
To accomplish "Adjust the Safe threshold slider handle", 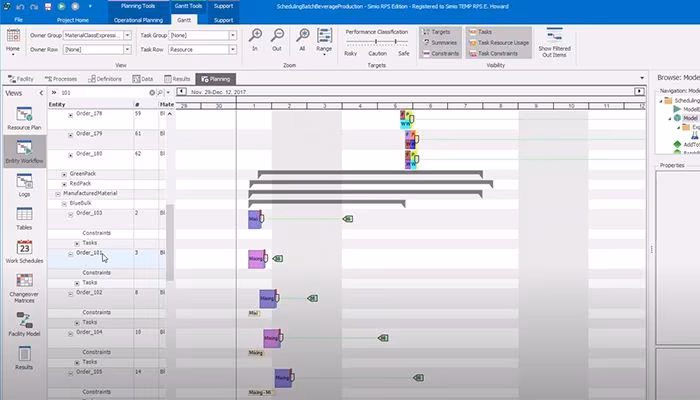I will pos(396,42).
